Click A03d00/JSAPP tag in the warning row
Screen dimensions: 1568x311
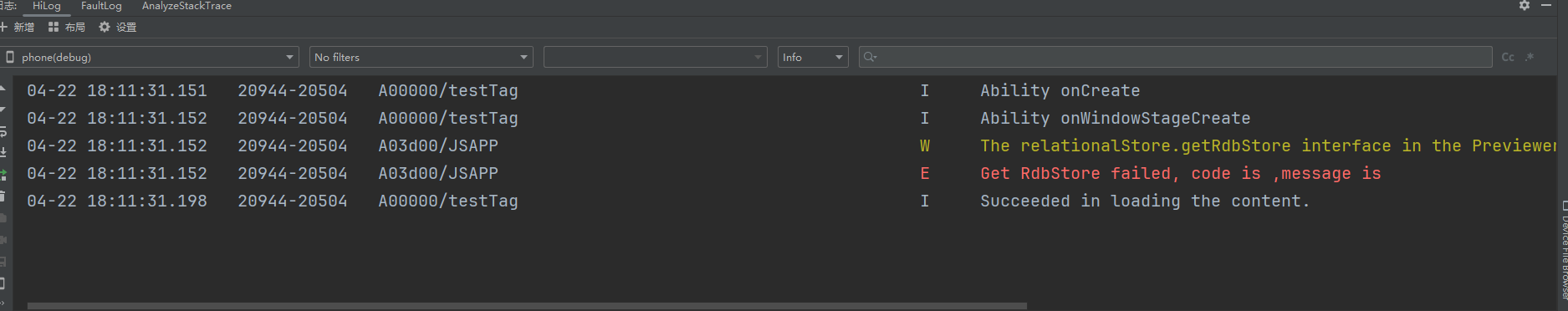(438, 145)
